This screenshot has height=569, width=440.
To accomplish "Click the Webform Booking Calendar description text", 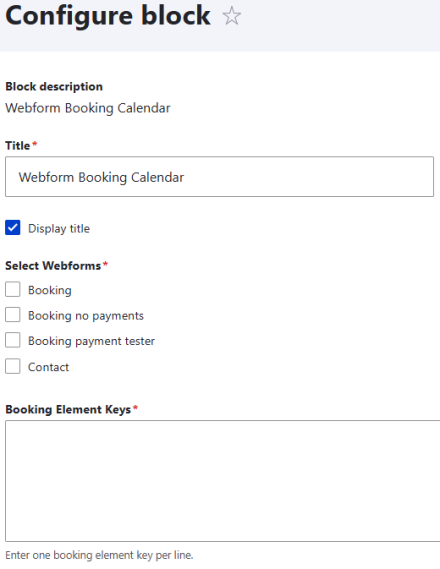I will tap(88, 108).
